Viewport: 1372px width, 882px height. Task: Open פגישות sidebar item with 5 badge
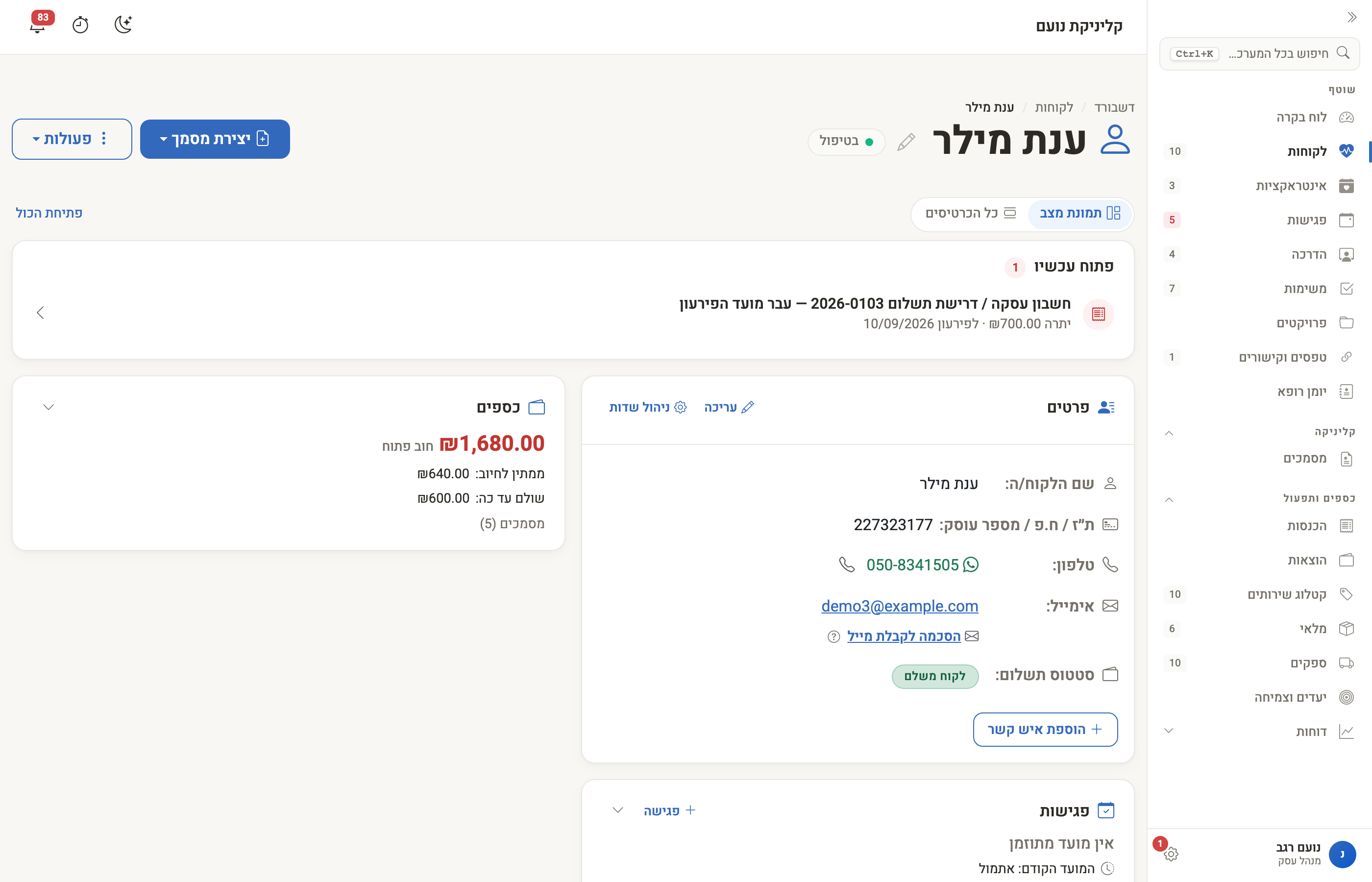click(x=1260, y=220)
